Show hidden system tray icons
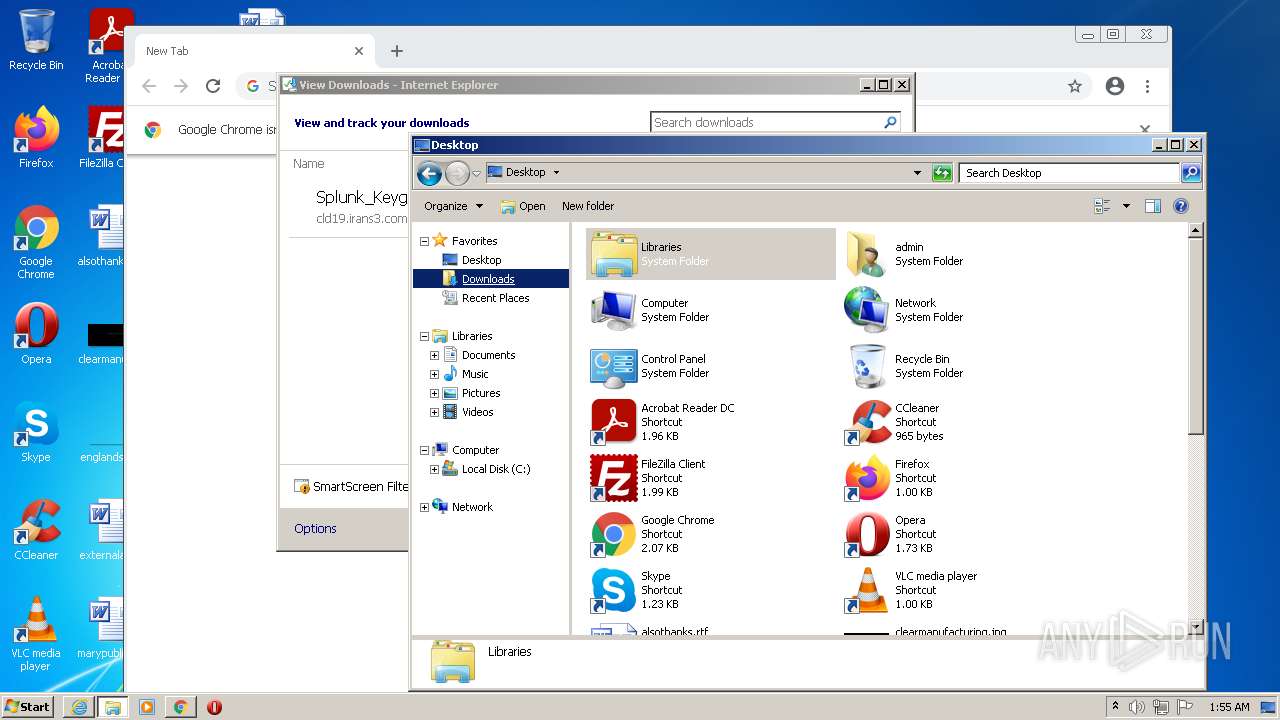 click(1115, 707)
